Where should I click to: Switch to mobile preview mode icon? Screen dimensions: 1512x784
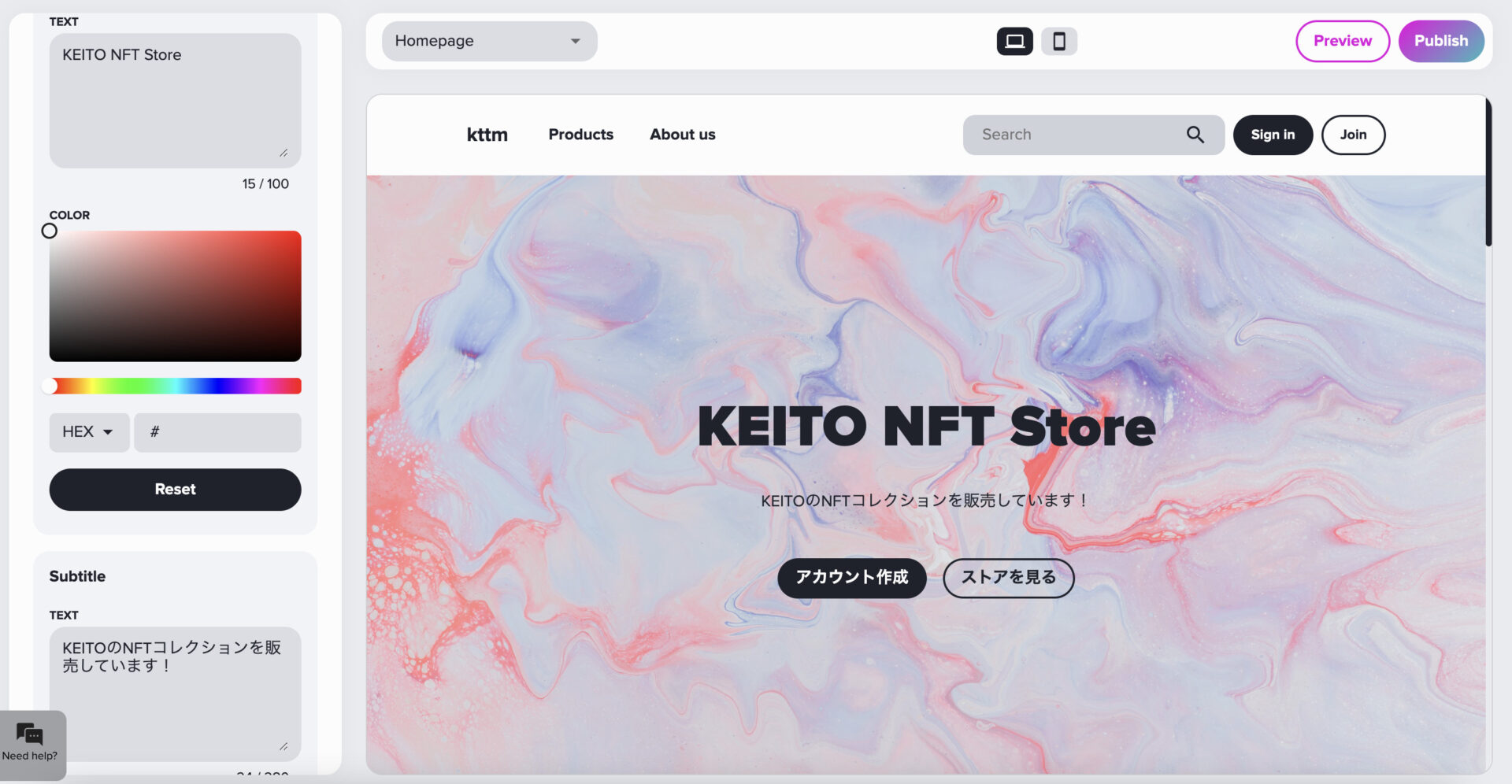point(1059,41)
